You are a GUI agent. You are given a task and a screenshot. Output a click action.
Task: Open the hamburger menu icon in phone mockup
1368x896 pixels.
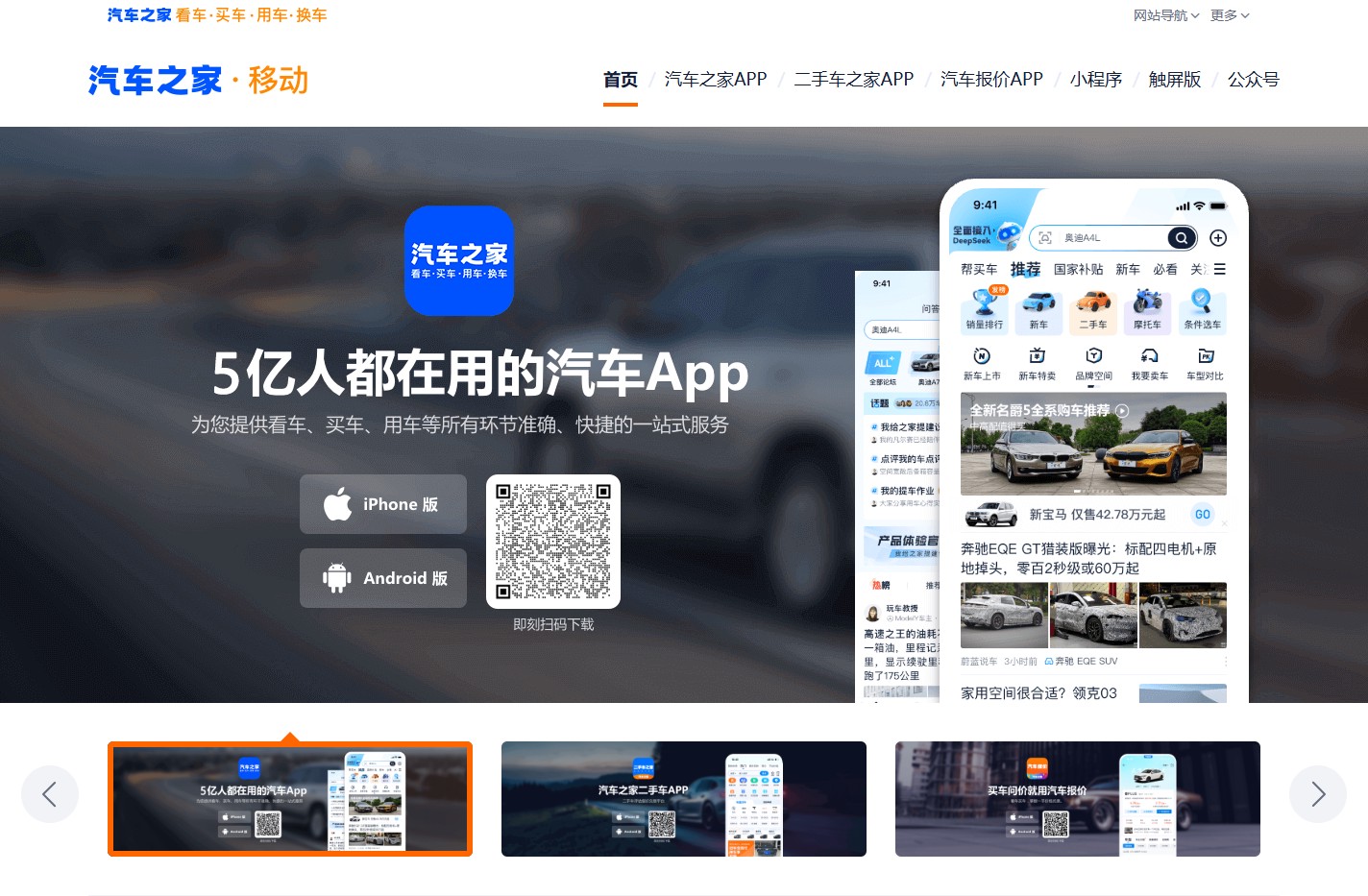(x=1219, y=270)
